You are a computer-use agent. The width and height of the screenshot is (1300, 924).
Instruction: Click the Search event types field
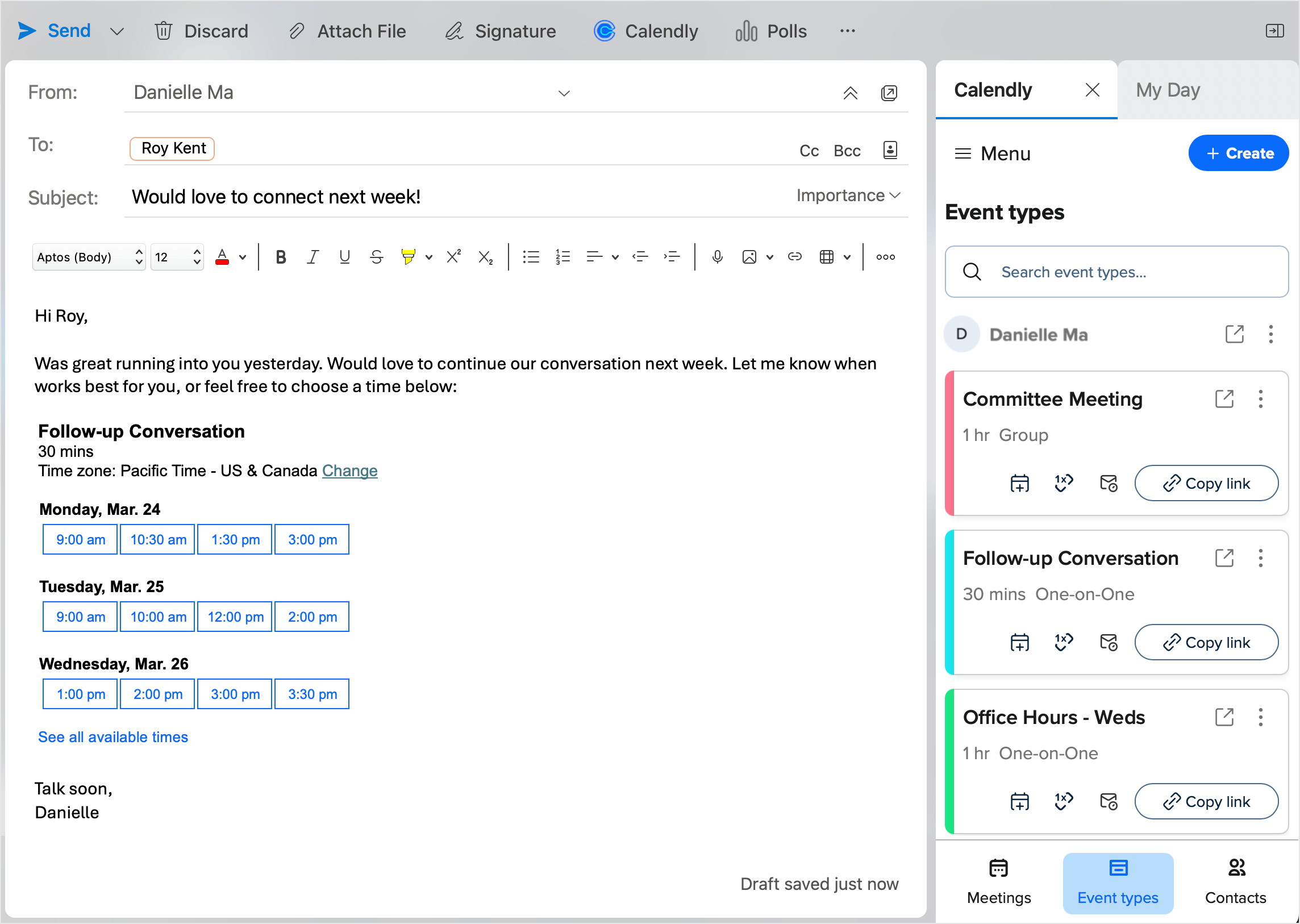pos(1116,272)
